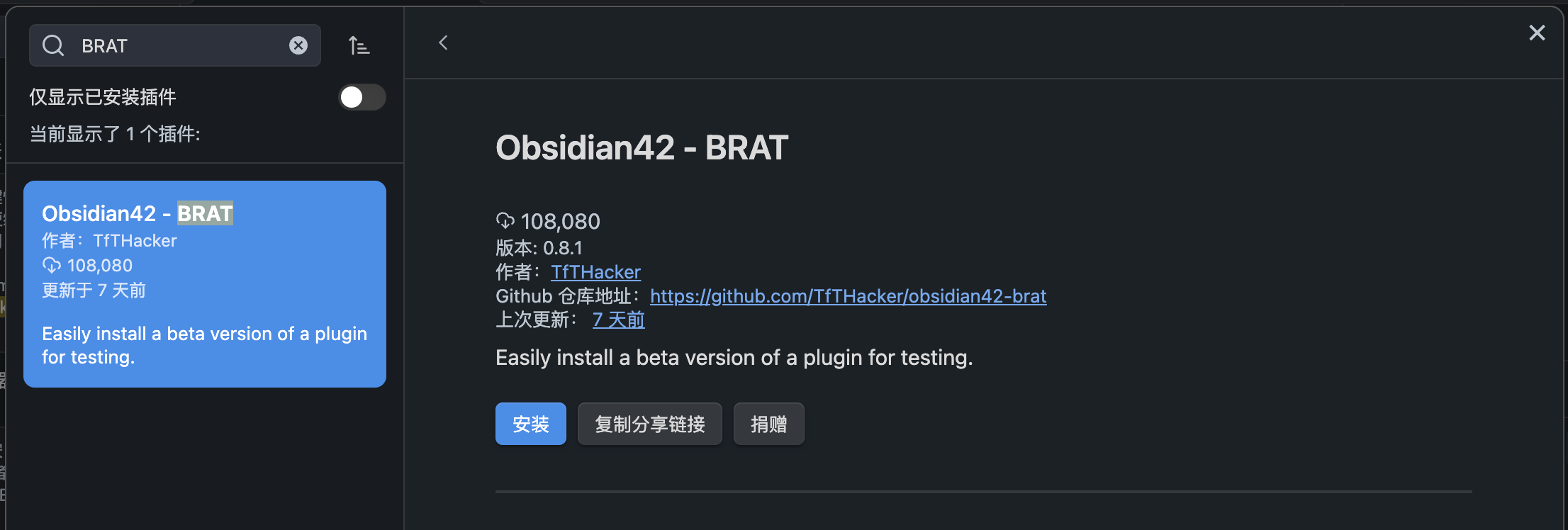Select the Obsidian42 - BRAT plugin card
This screenshot has width=1568, height=530.
tap(204, 283)
